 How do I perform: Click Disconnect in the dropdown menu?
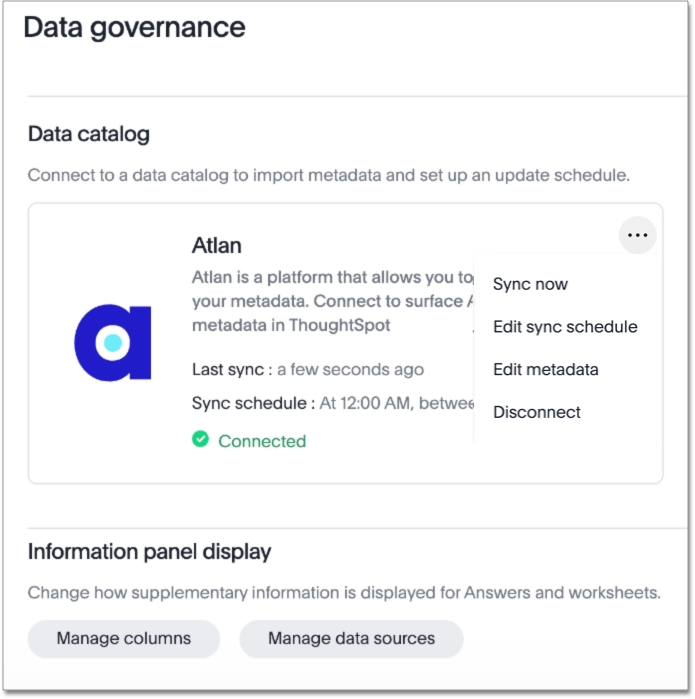[536, 412]
